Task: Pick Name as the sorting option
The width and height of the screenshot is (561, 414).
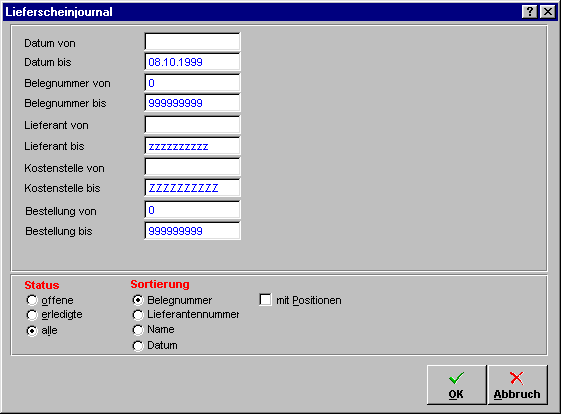Action: pyautogui.click(x=138, y=330)
